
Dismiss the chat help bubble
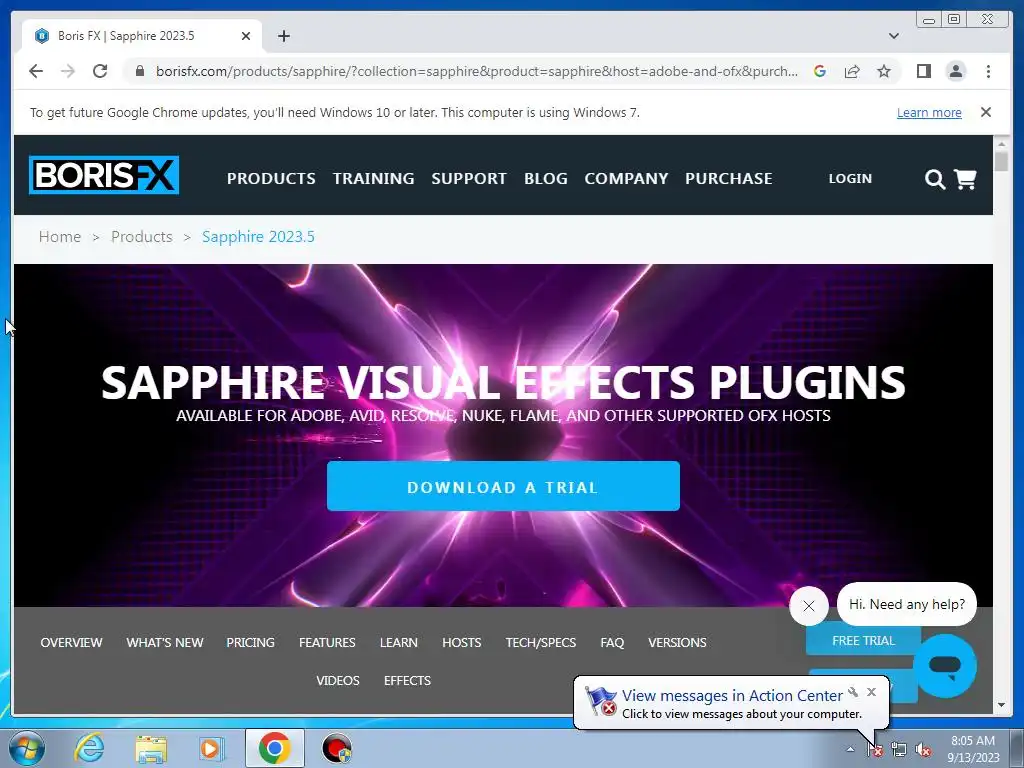(x=808, y=606)
